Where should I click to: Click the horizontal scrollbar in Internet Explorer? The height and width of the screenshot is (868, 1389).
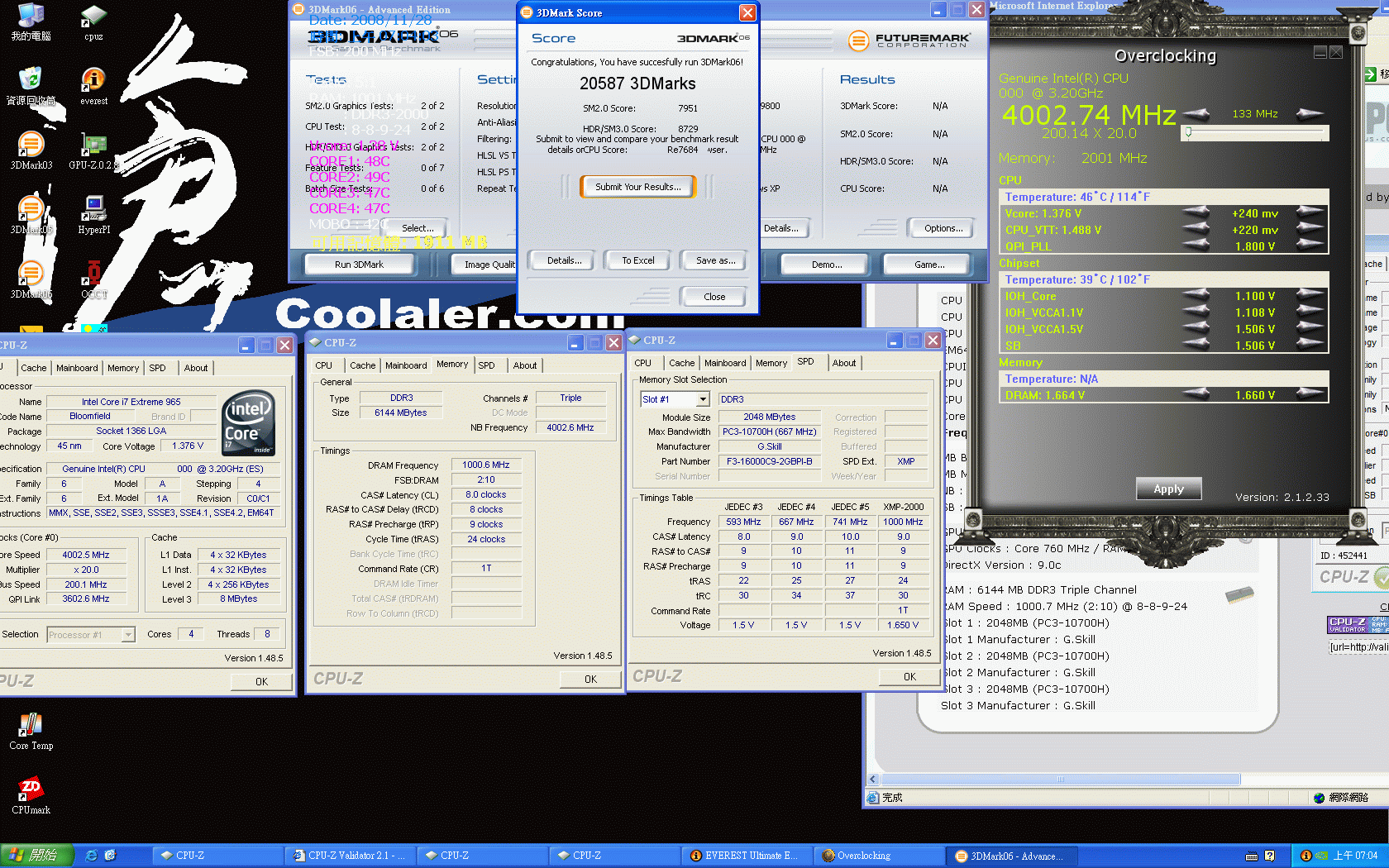point(1060,779)
